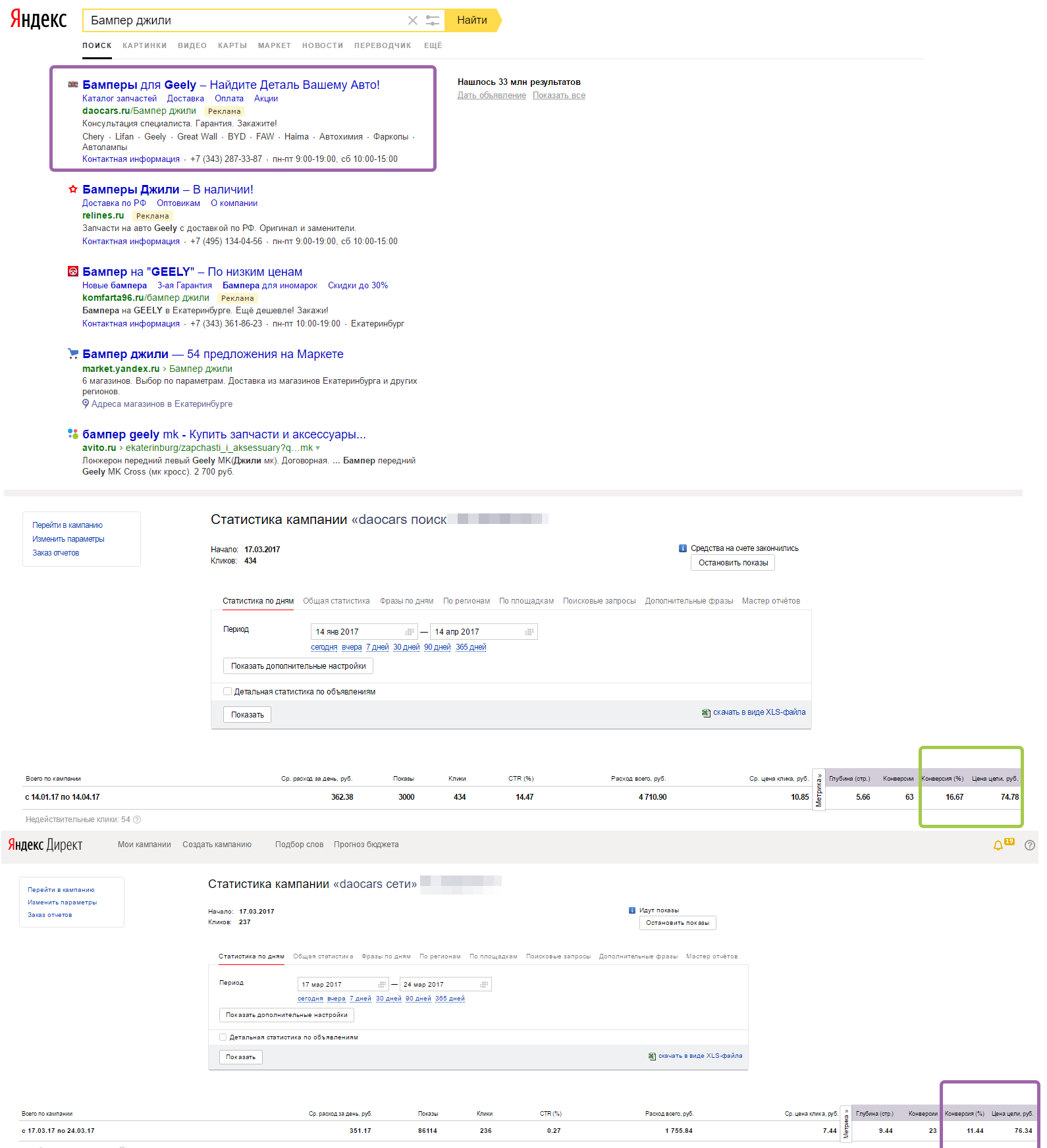Viewport: 1047px width, 1148px height.
Task: Click info icon beside Идут показы
Action: point(632,910)
